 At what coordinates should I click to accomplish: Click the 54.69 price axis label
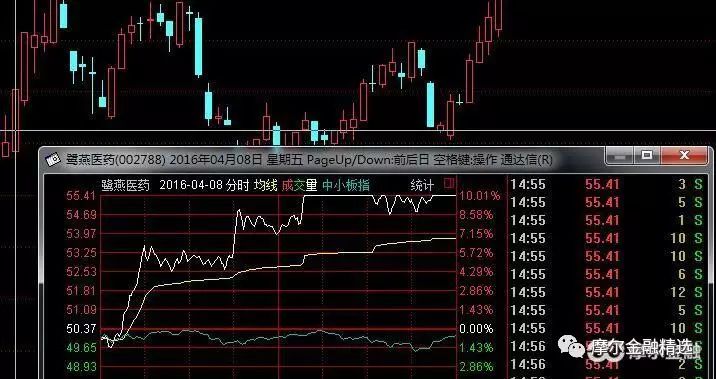pyautogui.click(x=81, y=215)
